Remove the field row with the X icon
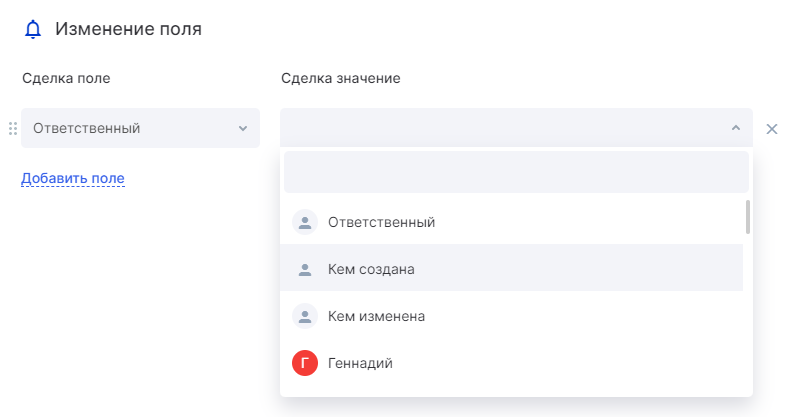Screen dimensions: 786x417 (x=771, y=128)
